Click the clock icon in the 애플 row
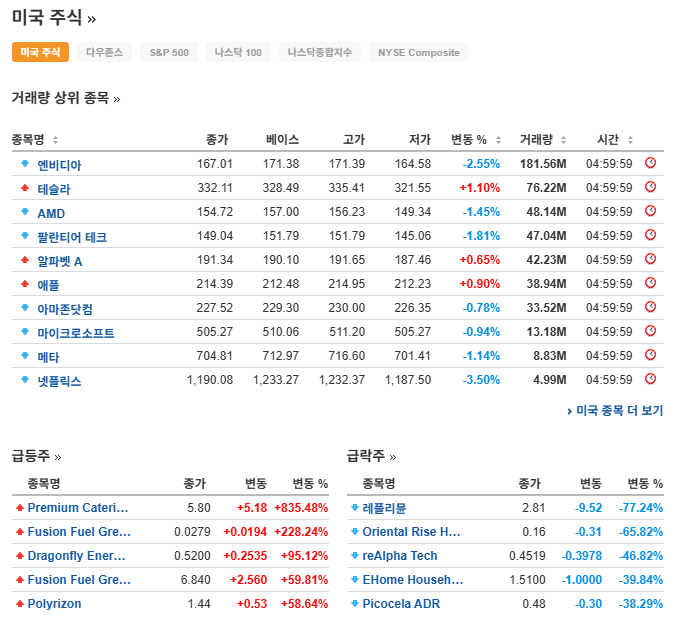The width and height of the screenshot is (680, 621). (650, 283)
